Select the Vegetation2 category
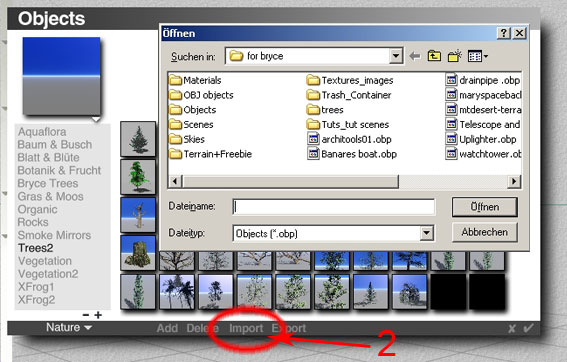567x362 pixels. point(48,274)
